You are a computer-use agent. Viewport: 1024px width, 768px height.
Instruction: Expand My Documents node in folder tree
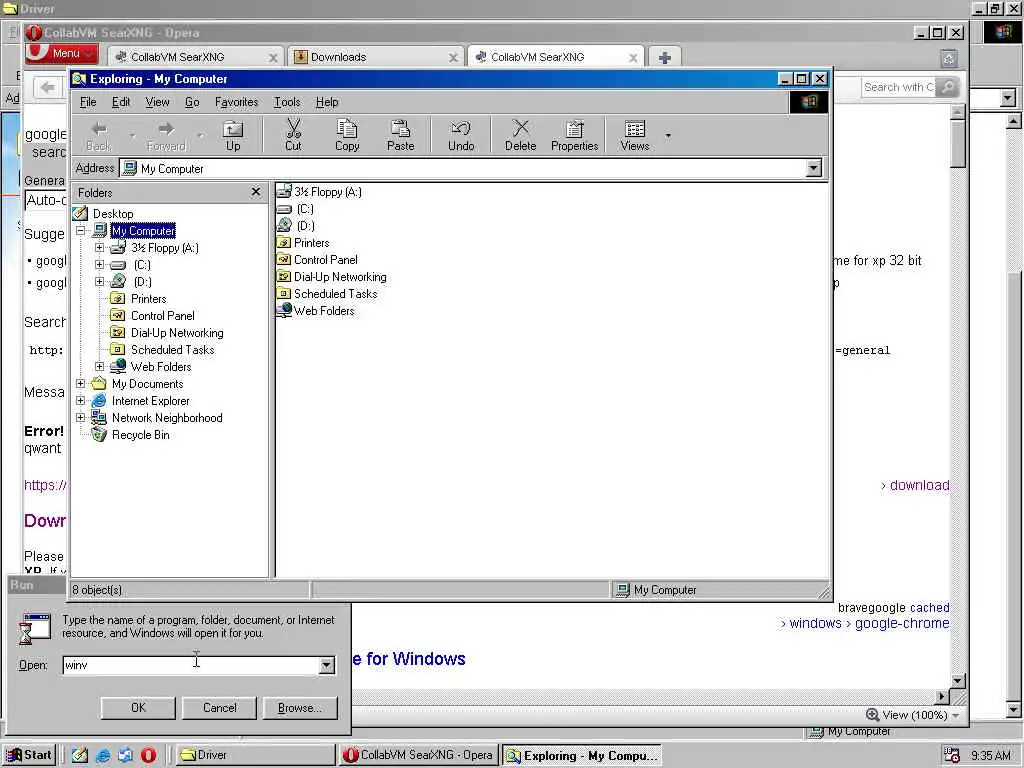tap(80, 383)
